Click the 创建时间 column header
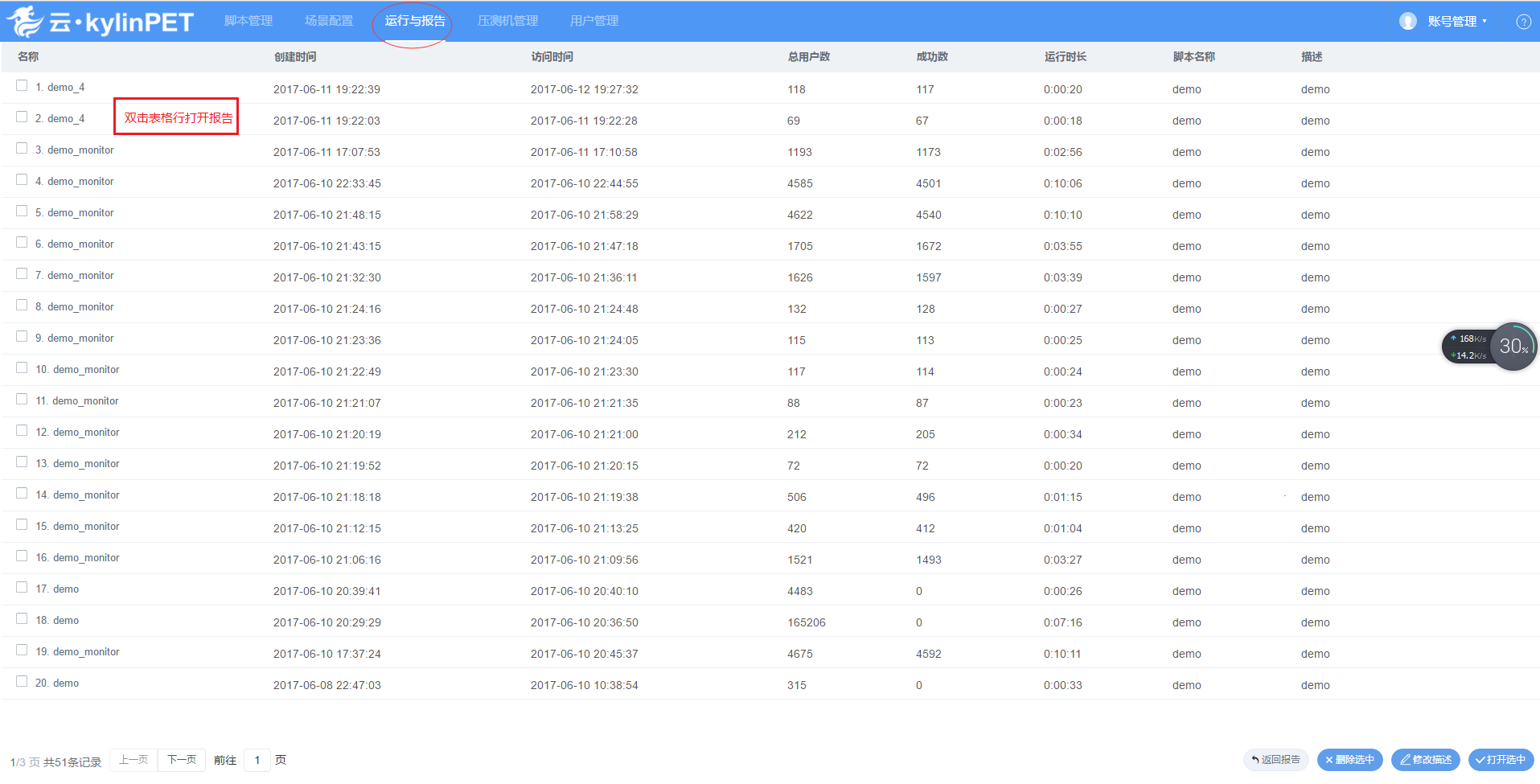 pyautogui.click(x=295, y=57)
